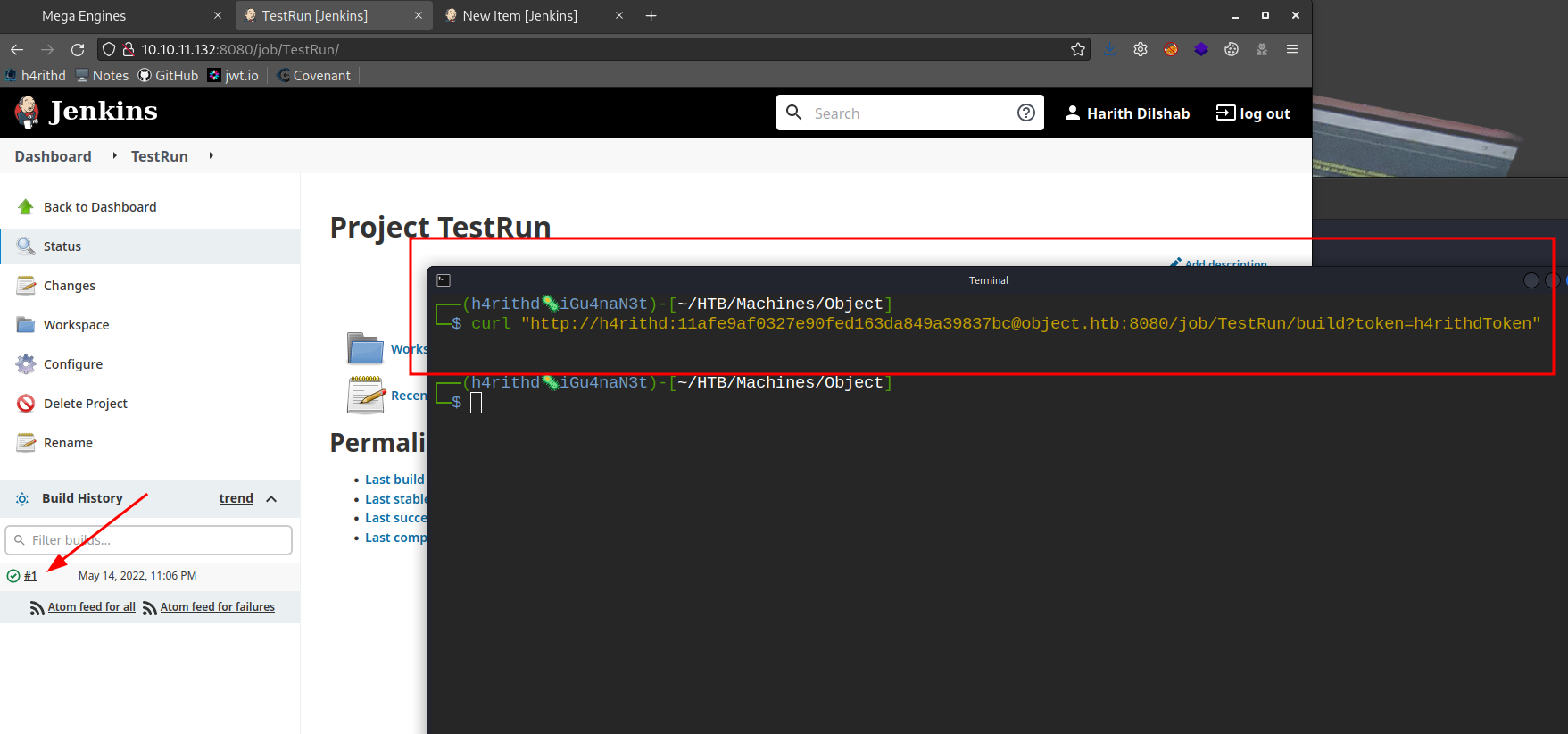This screenshot has height=734, width=1568.
Task: Switch to the TestRun [Jenkins] tab
Action: pyautogui.click(x=335, y=16)
